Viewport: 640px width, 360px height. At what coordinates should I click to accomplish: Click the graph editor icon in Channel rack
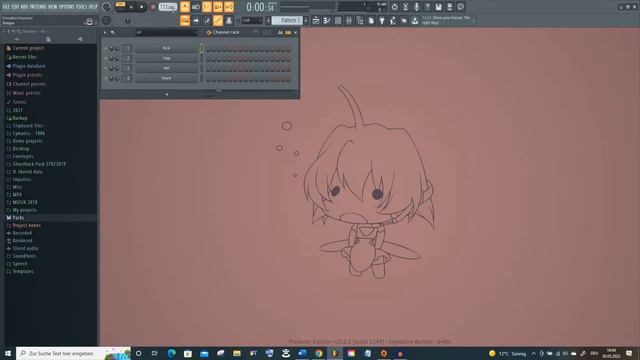point(280,32)
